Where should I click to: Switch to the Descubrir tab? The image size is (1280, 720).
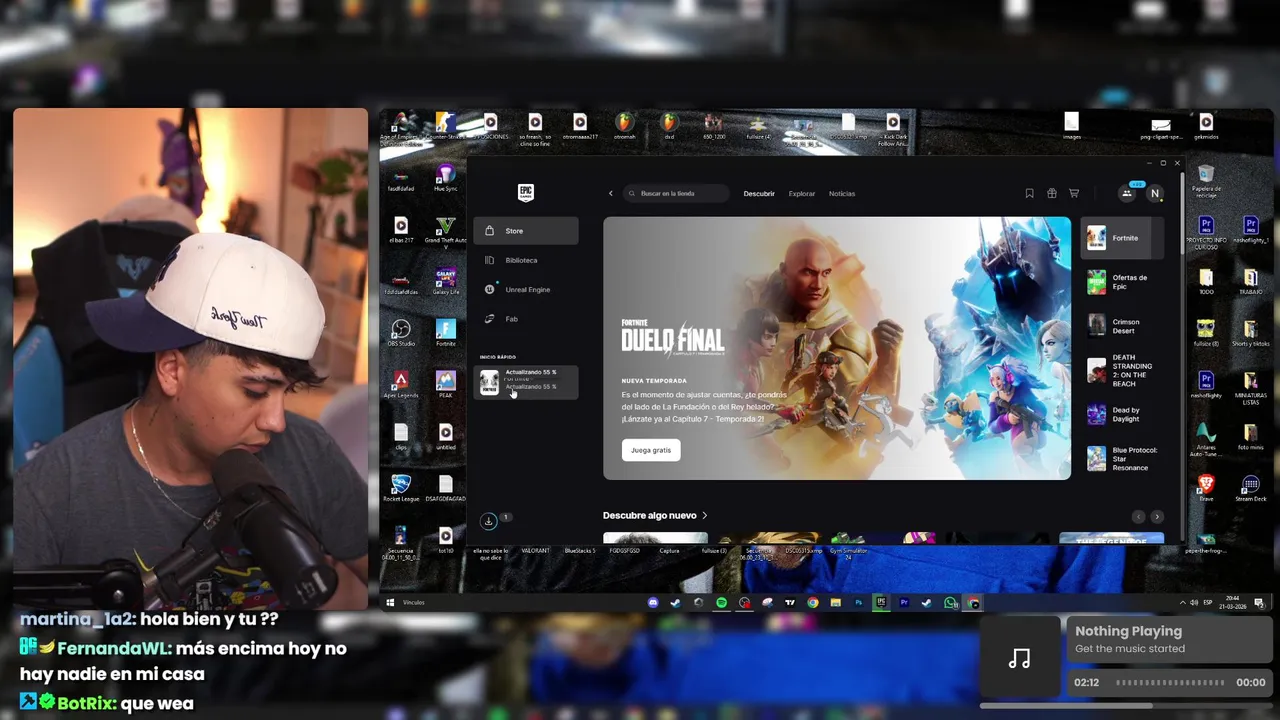pyautogui.click(x=759, y=194)
